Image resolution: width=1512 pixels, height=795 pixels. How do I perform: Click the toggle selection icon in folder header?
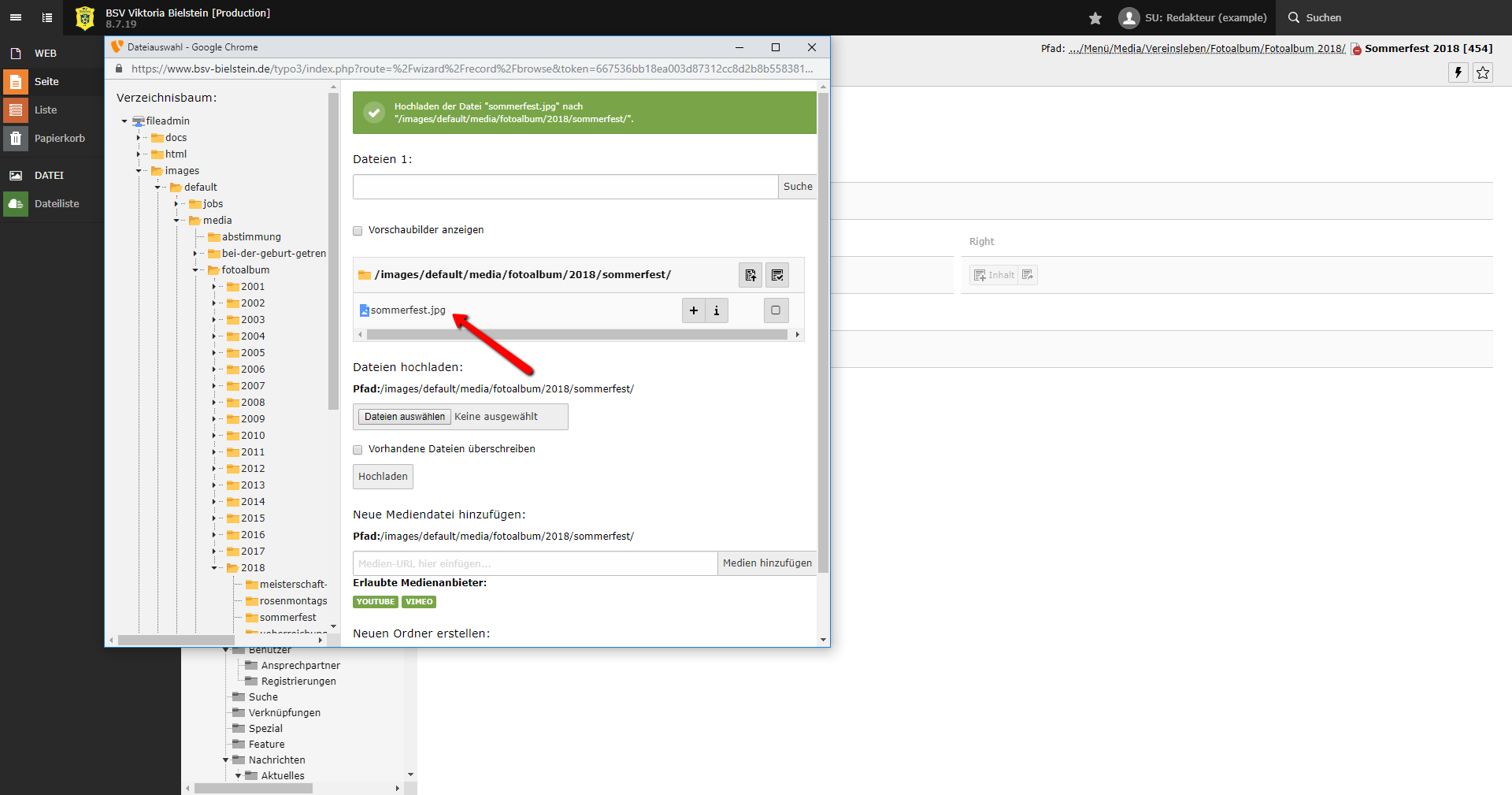(x=777, y=275)
